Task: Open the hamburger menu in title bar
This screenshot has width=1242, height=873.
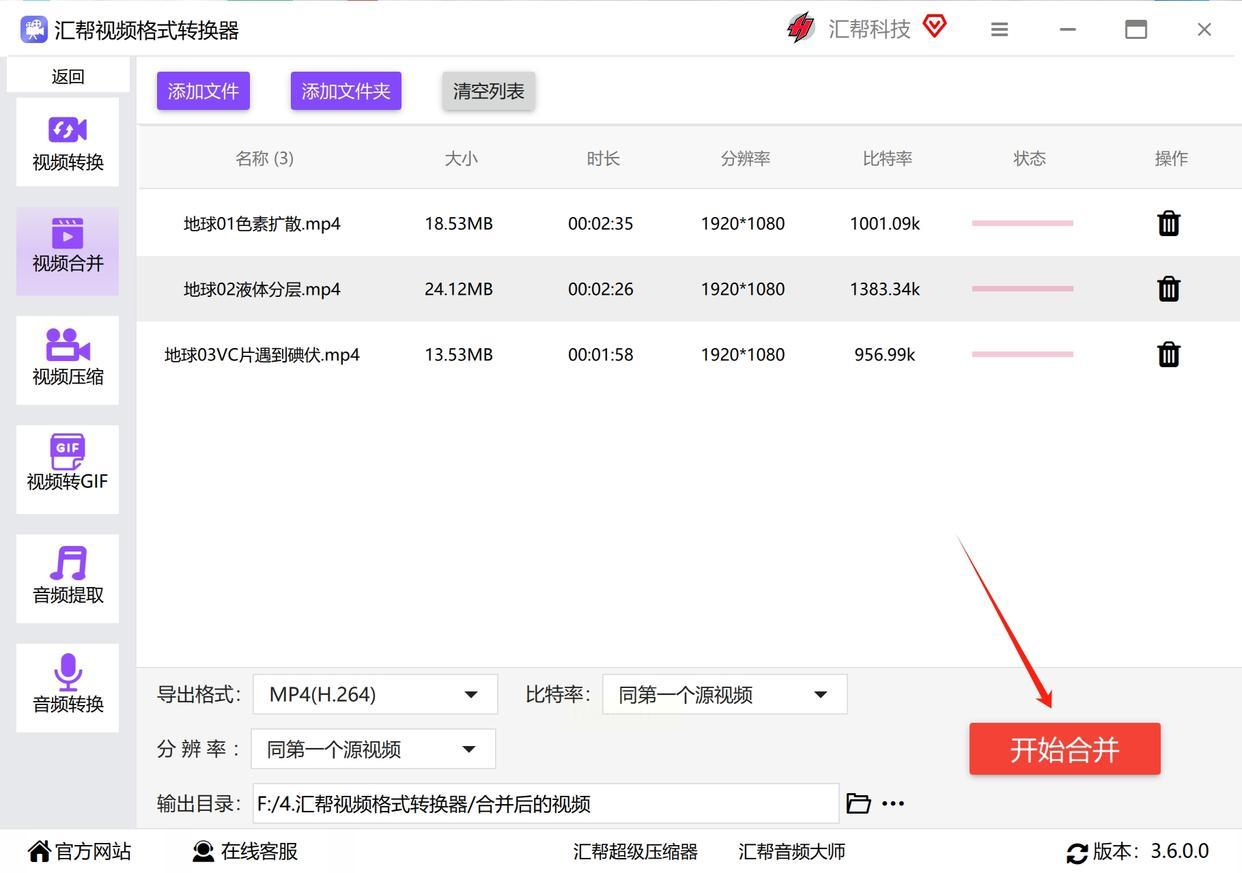Action: pos(999,30)
